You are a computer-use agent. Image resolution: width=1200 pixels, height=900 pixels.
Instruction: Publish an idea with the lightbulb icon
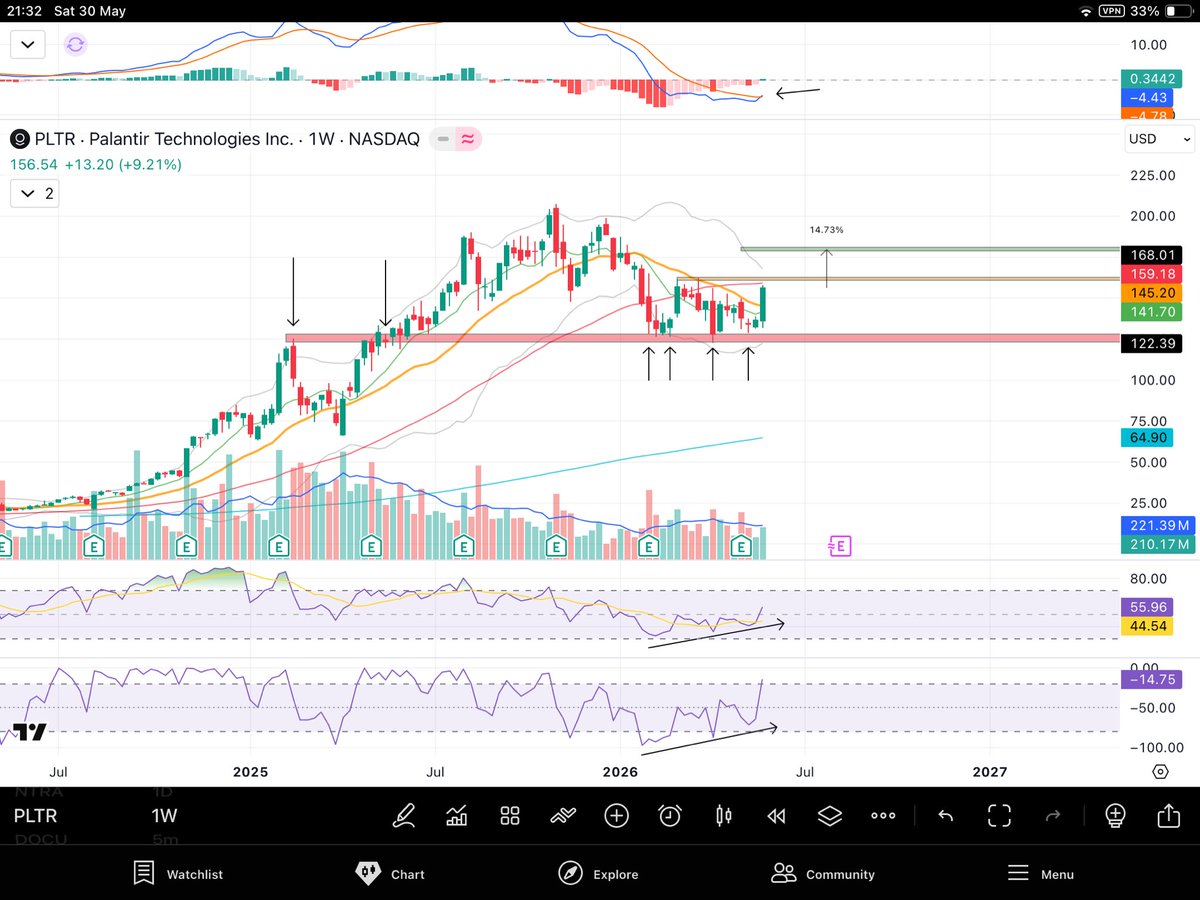(1115, 815)
